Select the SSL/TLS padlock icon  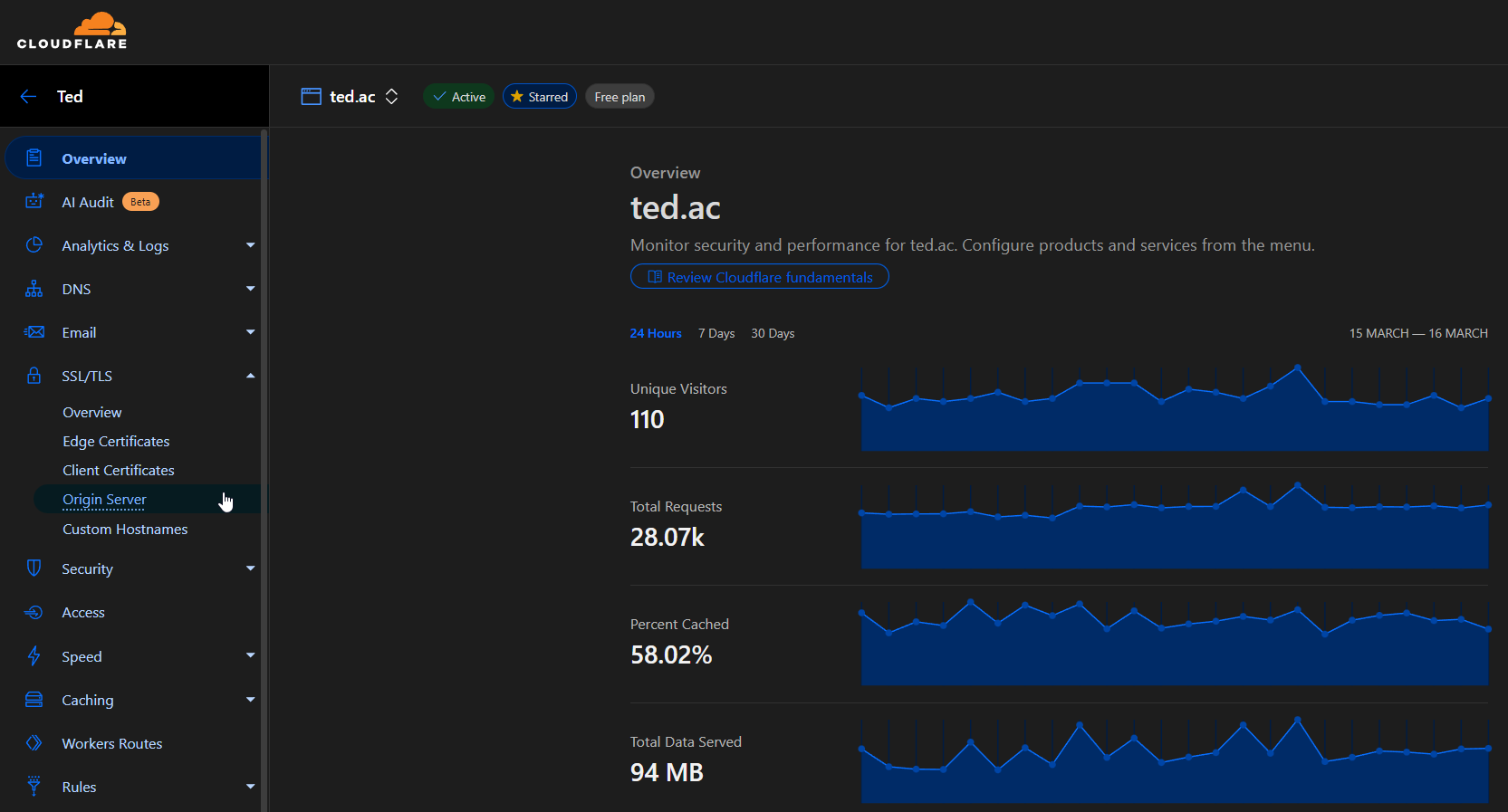pos(34,376)
